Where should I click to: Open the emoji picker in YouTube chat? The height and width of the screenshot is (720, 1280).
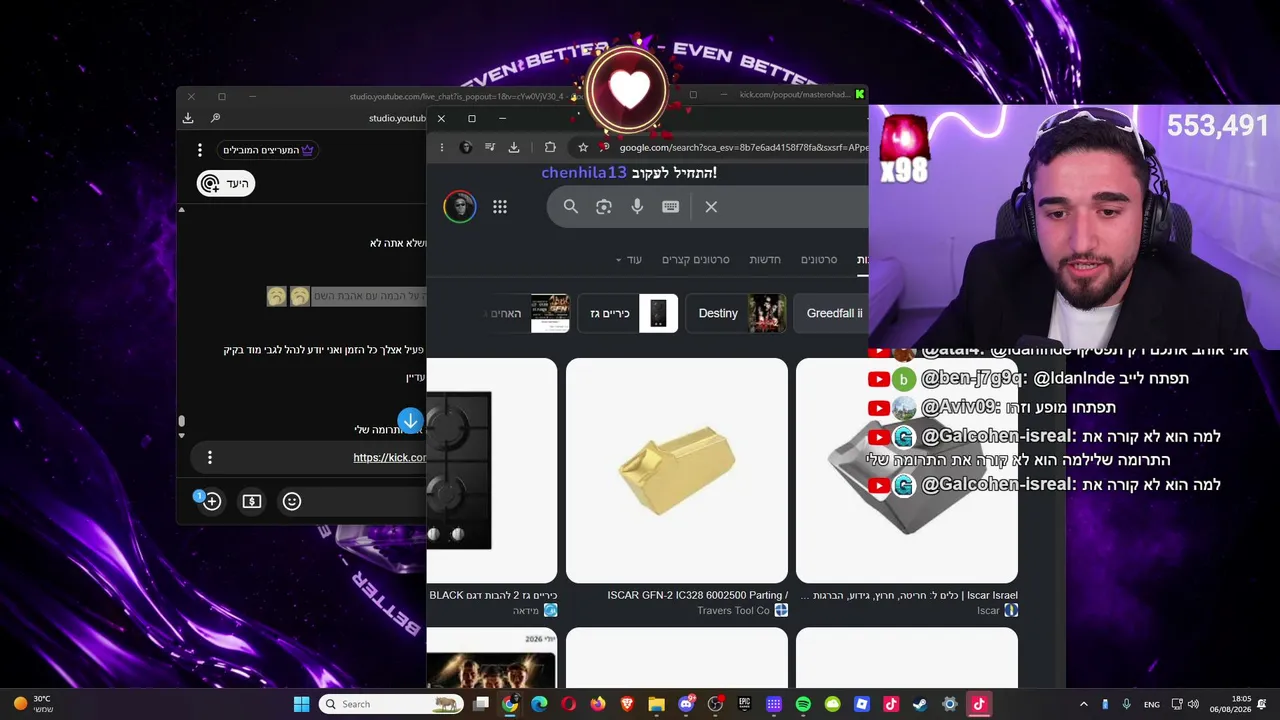point(292,501)
